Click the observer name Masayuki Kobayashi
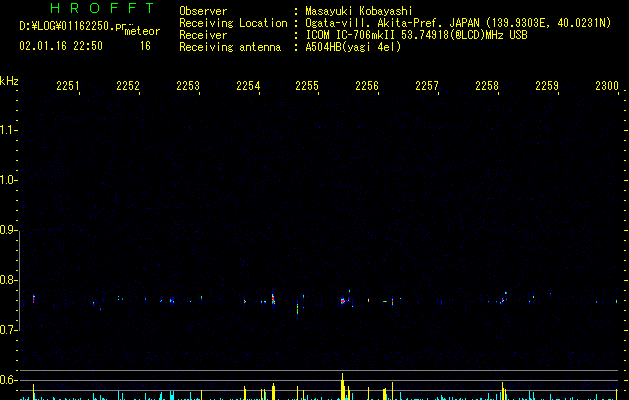 tap(359, 11)
